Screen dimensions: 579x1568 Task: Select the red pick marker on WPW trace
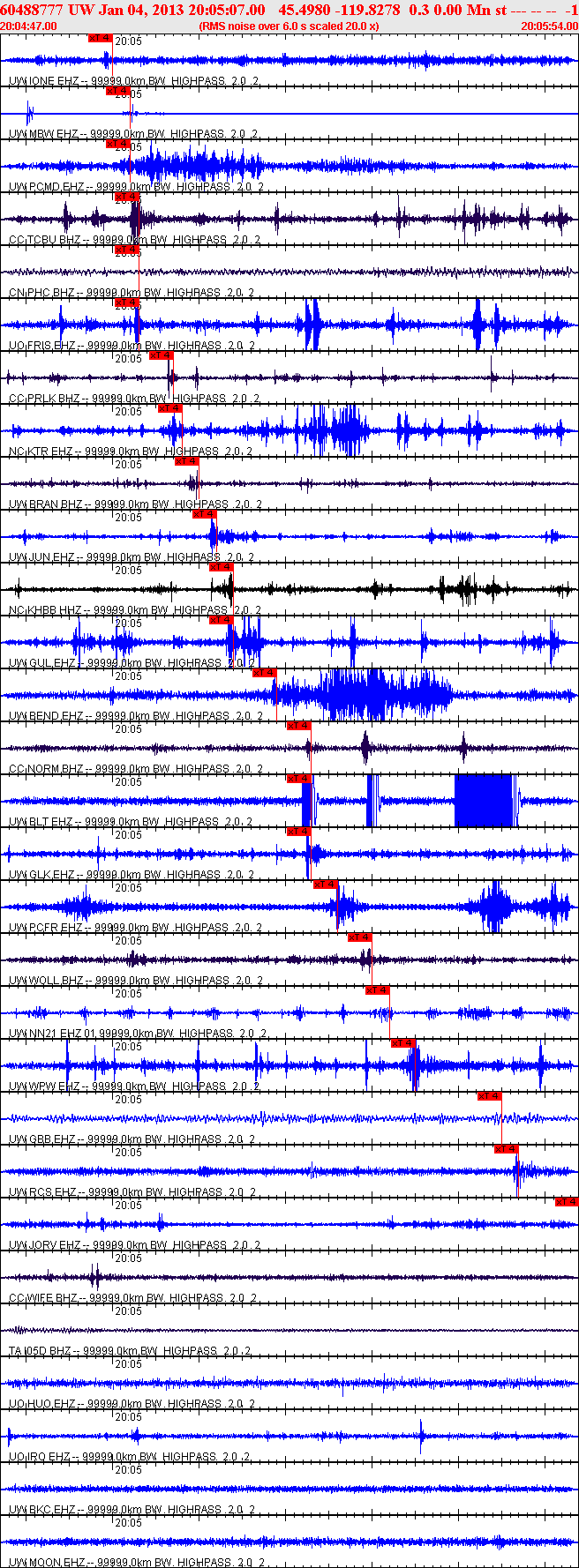[403, 1043]
